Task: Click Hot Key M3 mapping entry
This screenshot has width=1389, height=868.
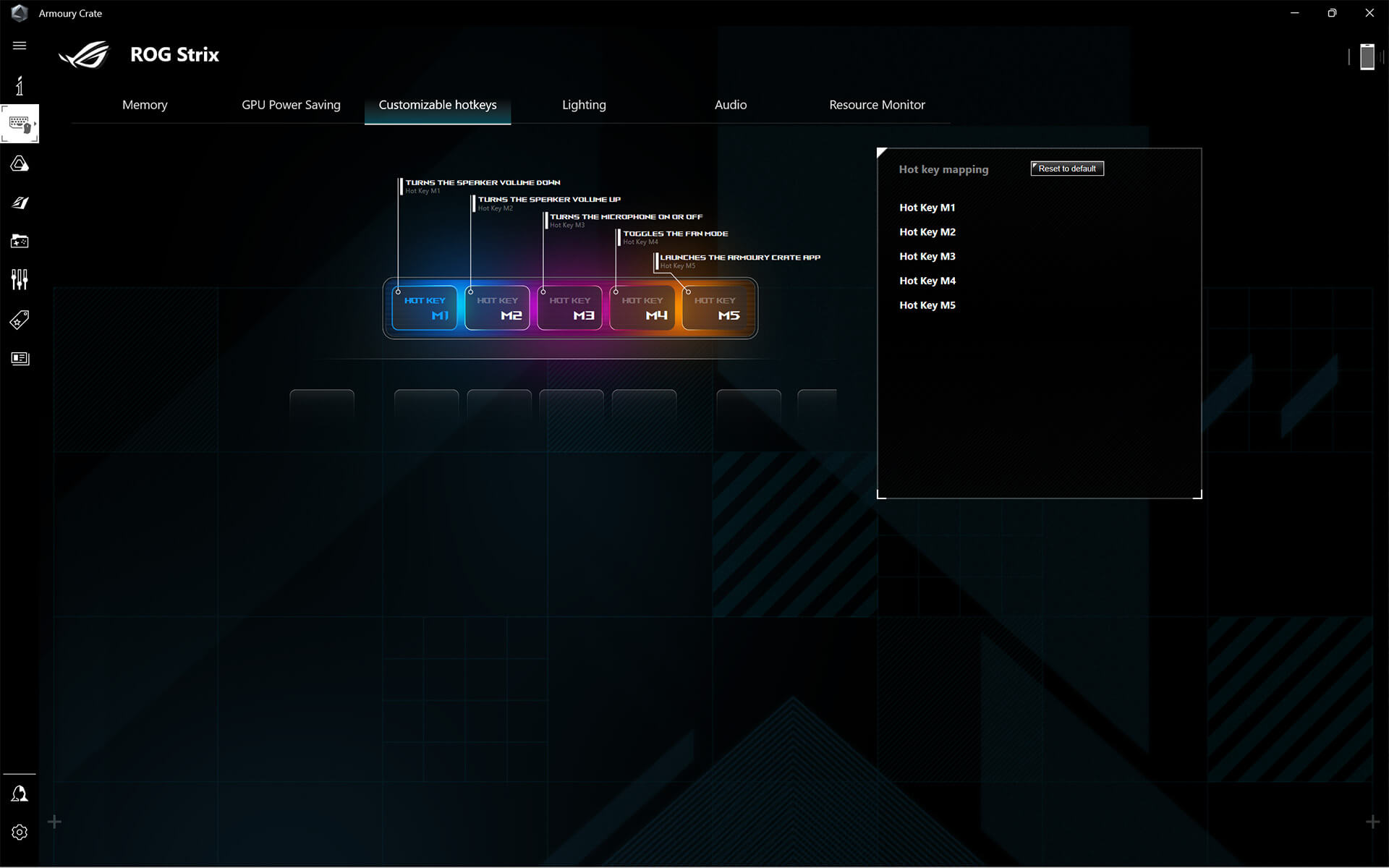Action: click(927, 256)
